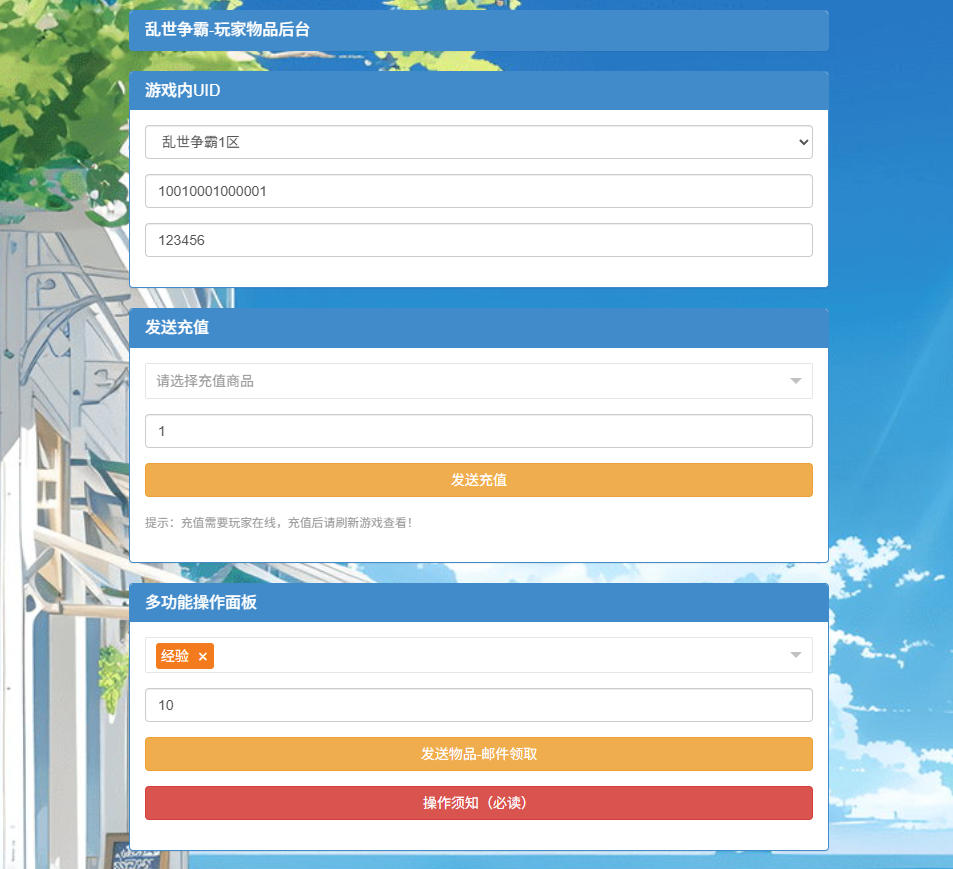The width and height of the screenshot is (953, 869).
Task: Click the dropdown arrow in the item multi-select
Action: 795,655
